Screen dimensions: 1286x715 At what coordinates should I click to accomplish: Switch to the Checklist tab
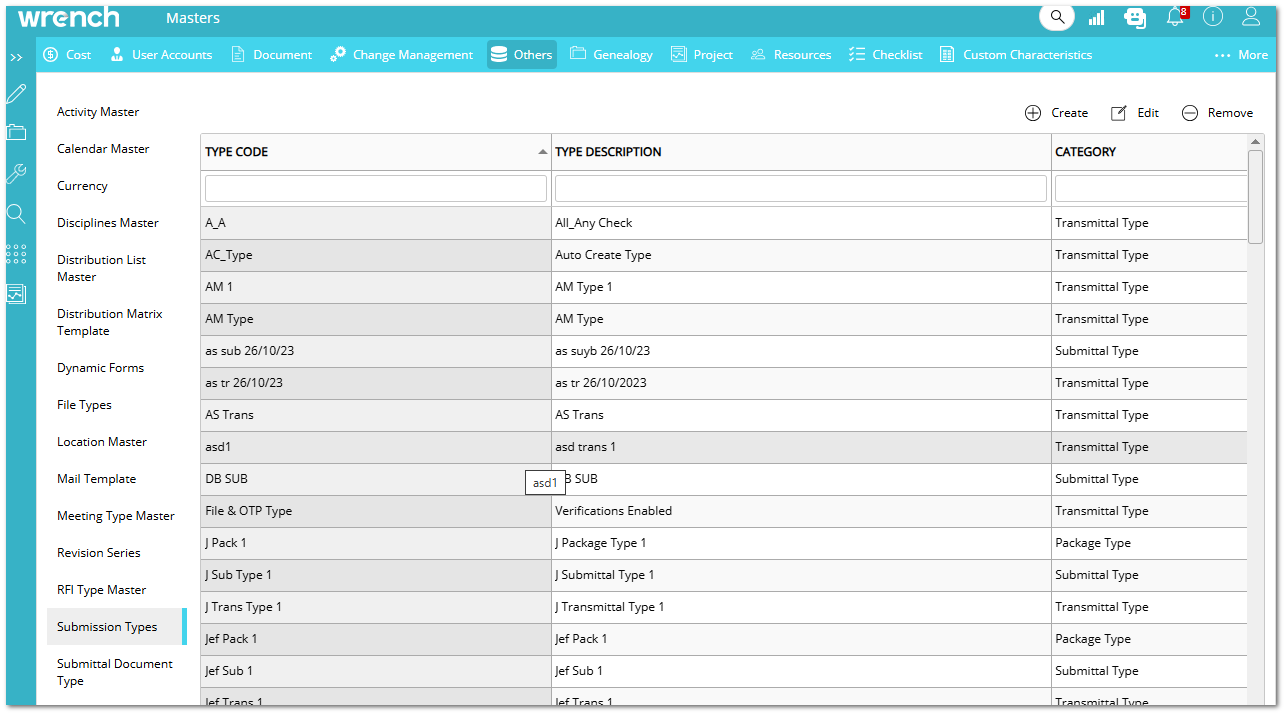(x=885, y=55)
